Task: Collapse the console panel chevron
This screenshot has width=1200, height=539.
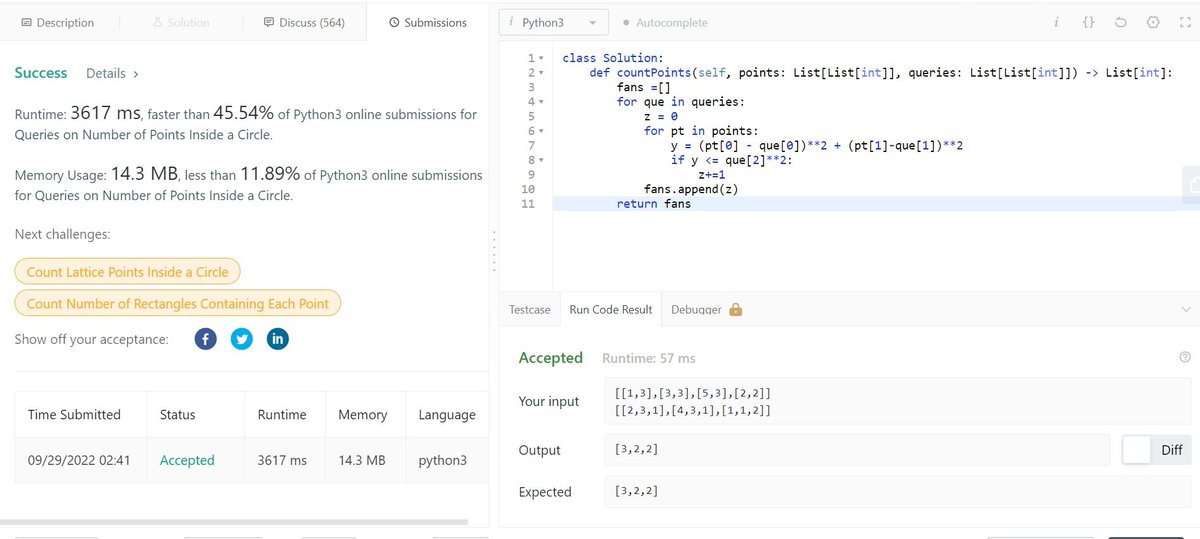Action: point(1186,309)
